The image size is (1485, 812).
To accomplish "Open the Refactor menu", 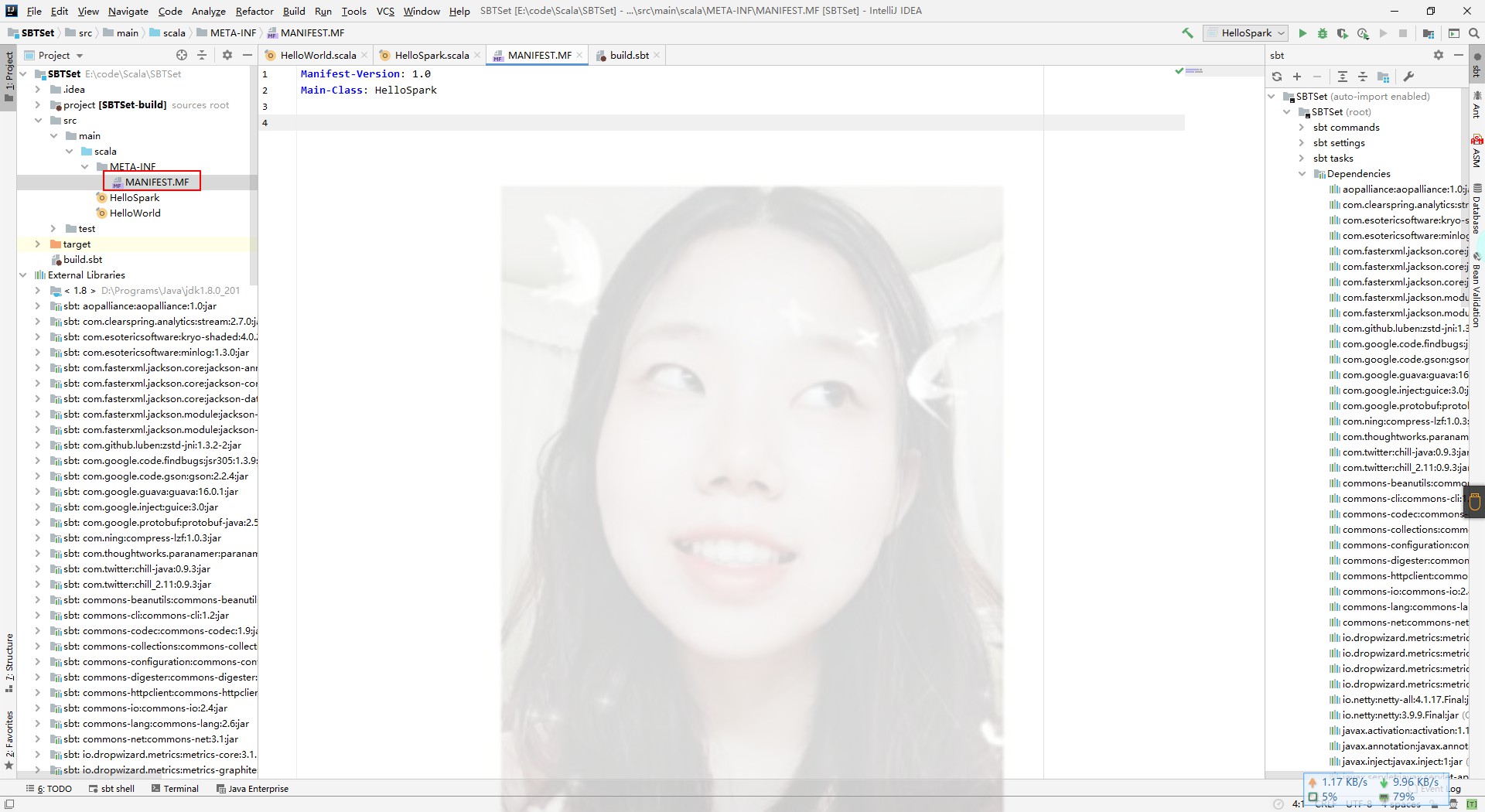I will 254,11.
